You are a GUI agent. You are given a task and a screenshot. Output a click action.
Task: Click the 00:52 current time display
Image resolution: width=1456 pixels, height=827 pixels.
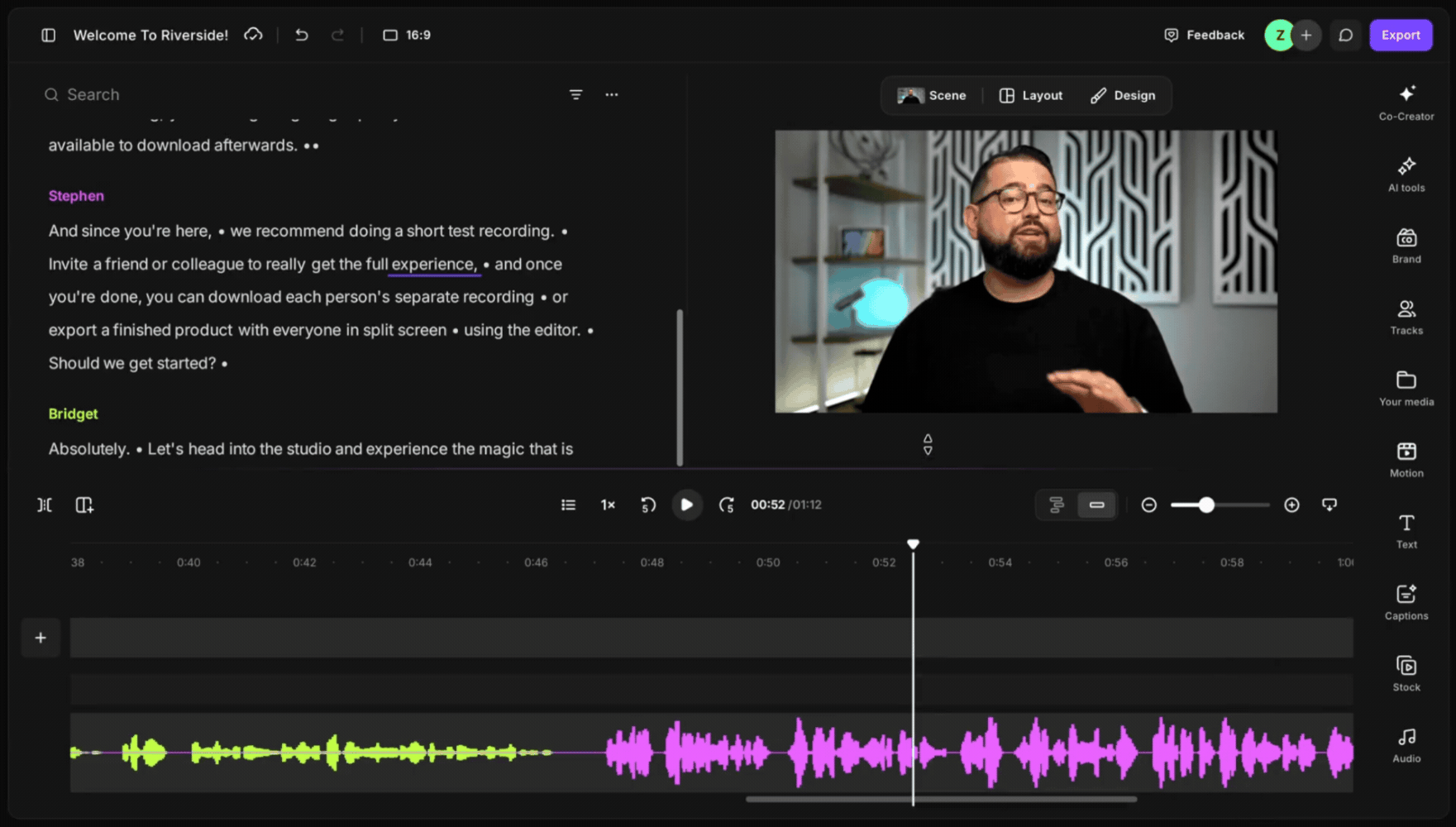[x=767, y=504]
